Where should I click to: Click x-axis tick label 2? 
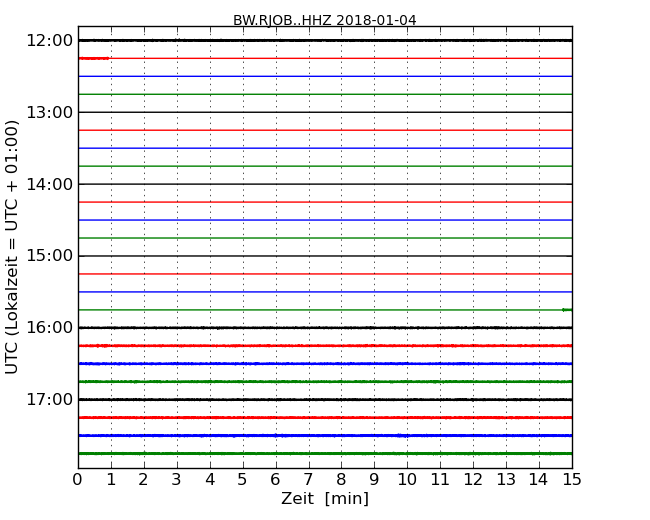[x=143, y=480]
